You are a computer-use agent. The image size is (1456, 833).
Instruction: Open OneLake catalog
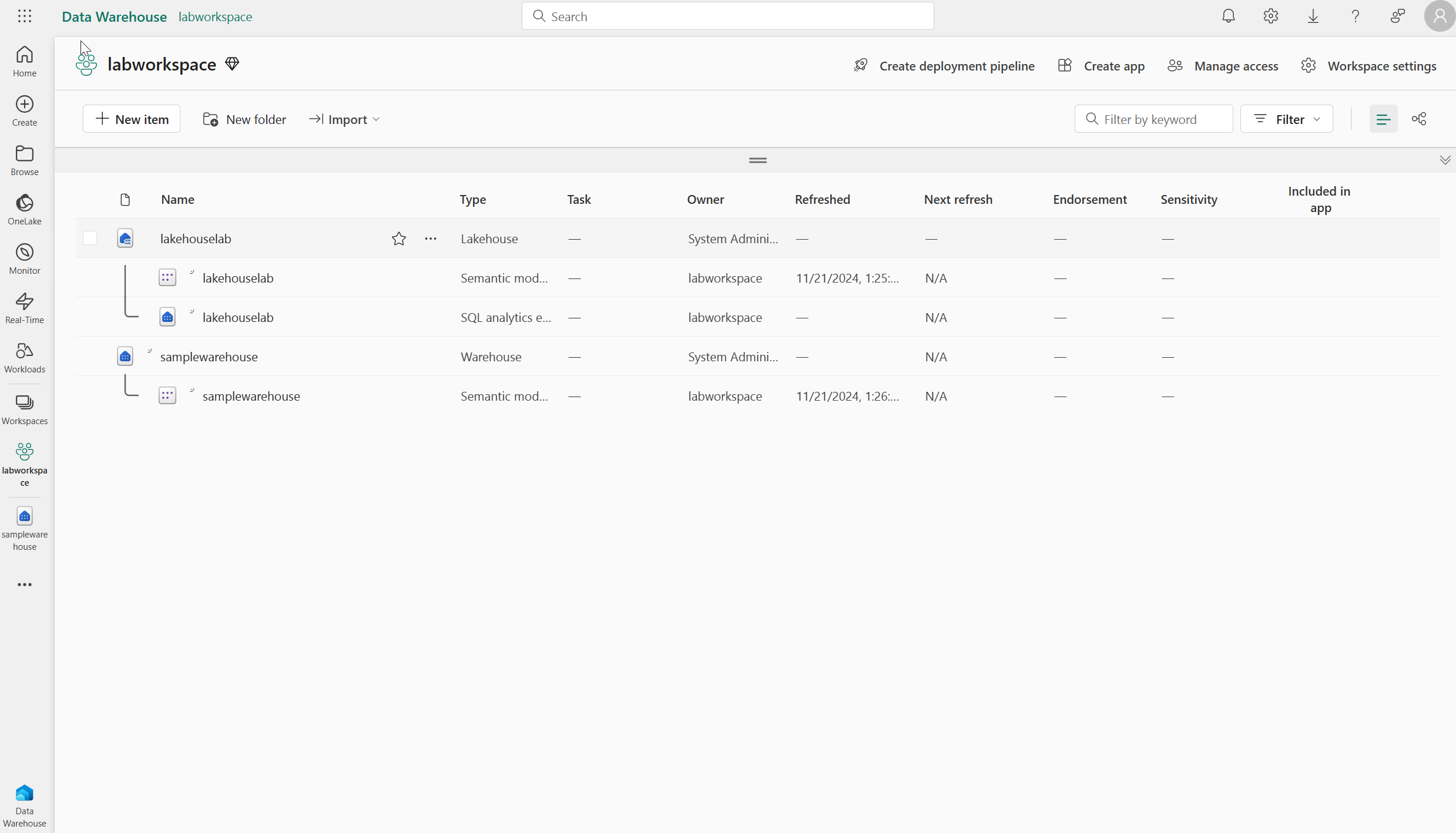point(25,209)
